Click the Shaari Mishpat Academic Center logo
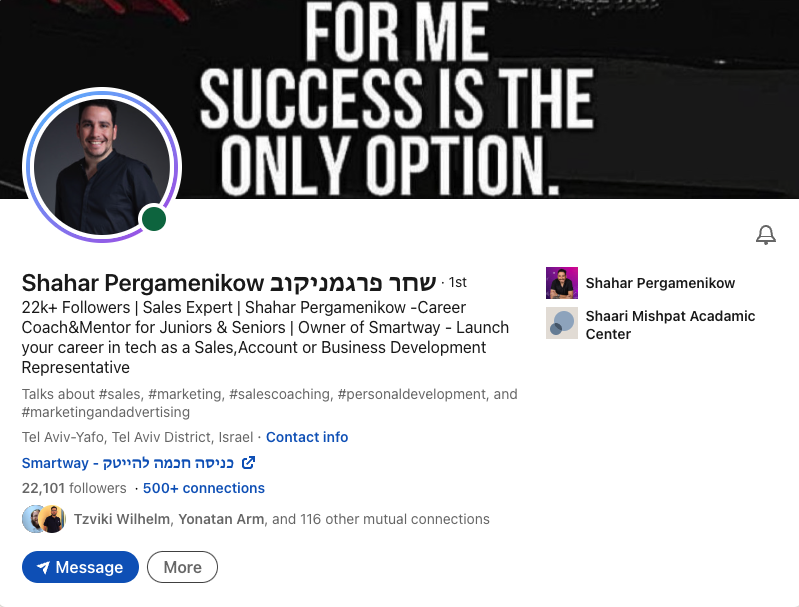This screenshot has height=607, width=799. 562,323
